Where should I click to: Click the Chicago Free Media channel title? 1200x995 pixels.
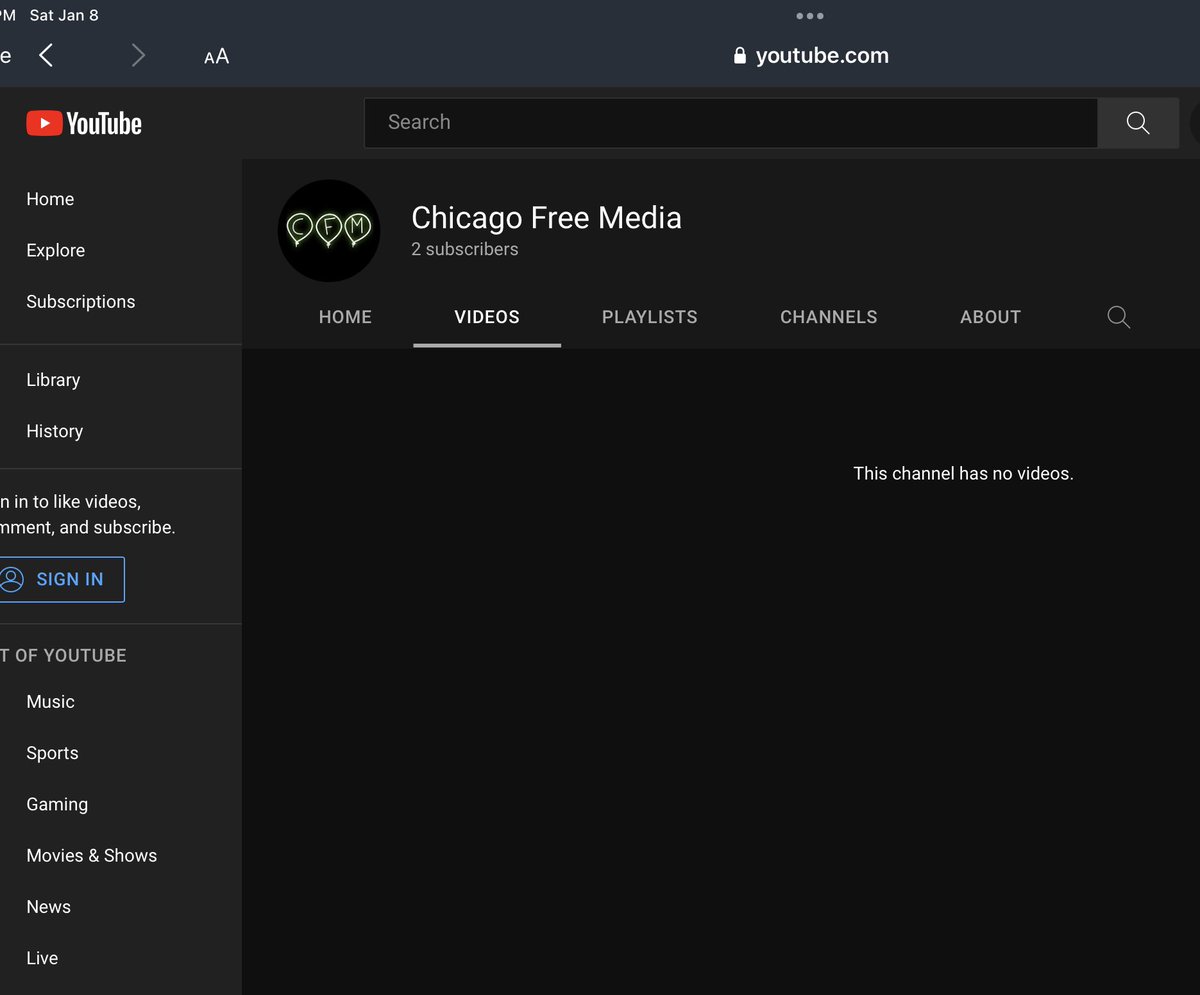point(546,218)
